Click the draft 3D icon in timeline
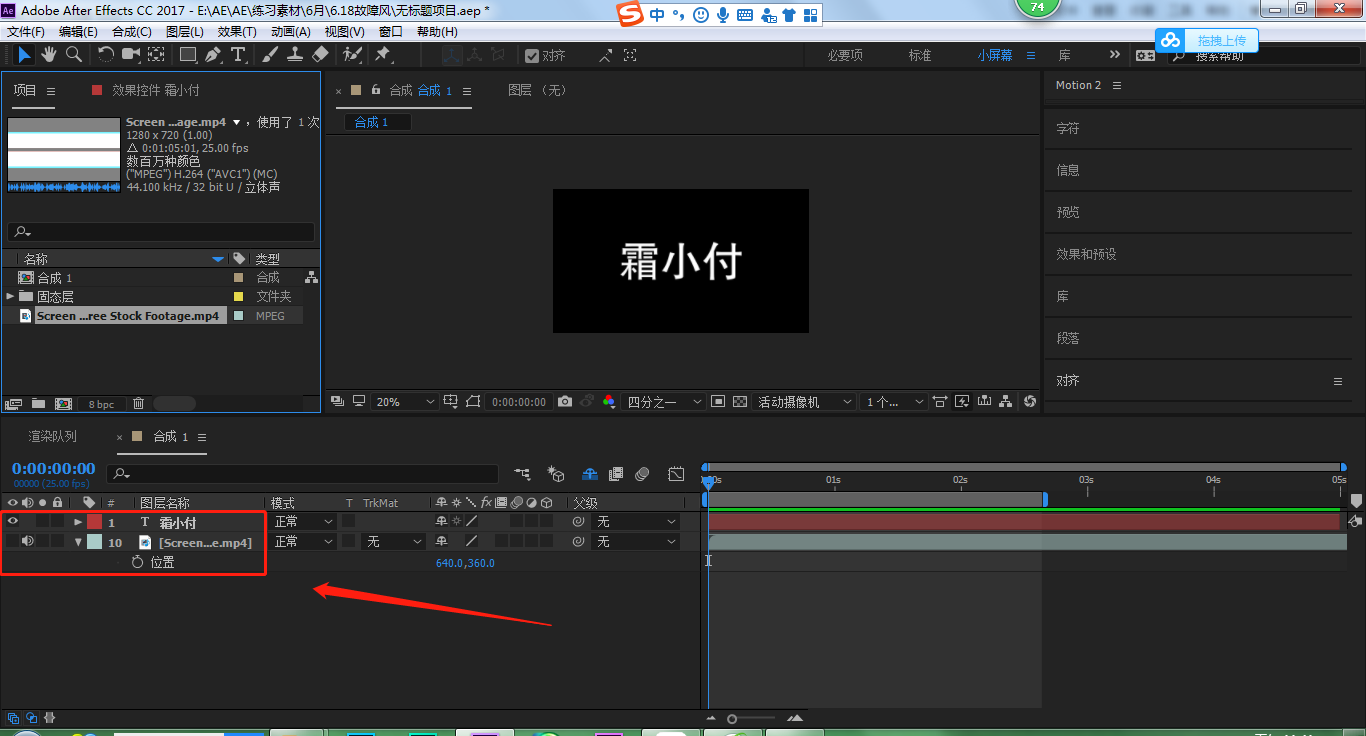The width and height of the screenshot is (1366, 736). click(x=557, y=474)
